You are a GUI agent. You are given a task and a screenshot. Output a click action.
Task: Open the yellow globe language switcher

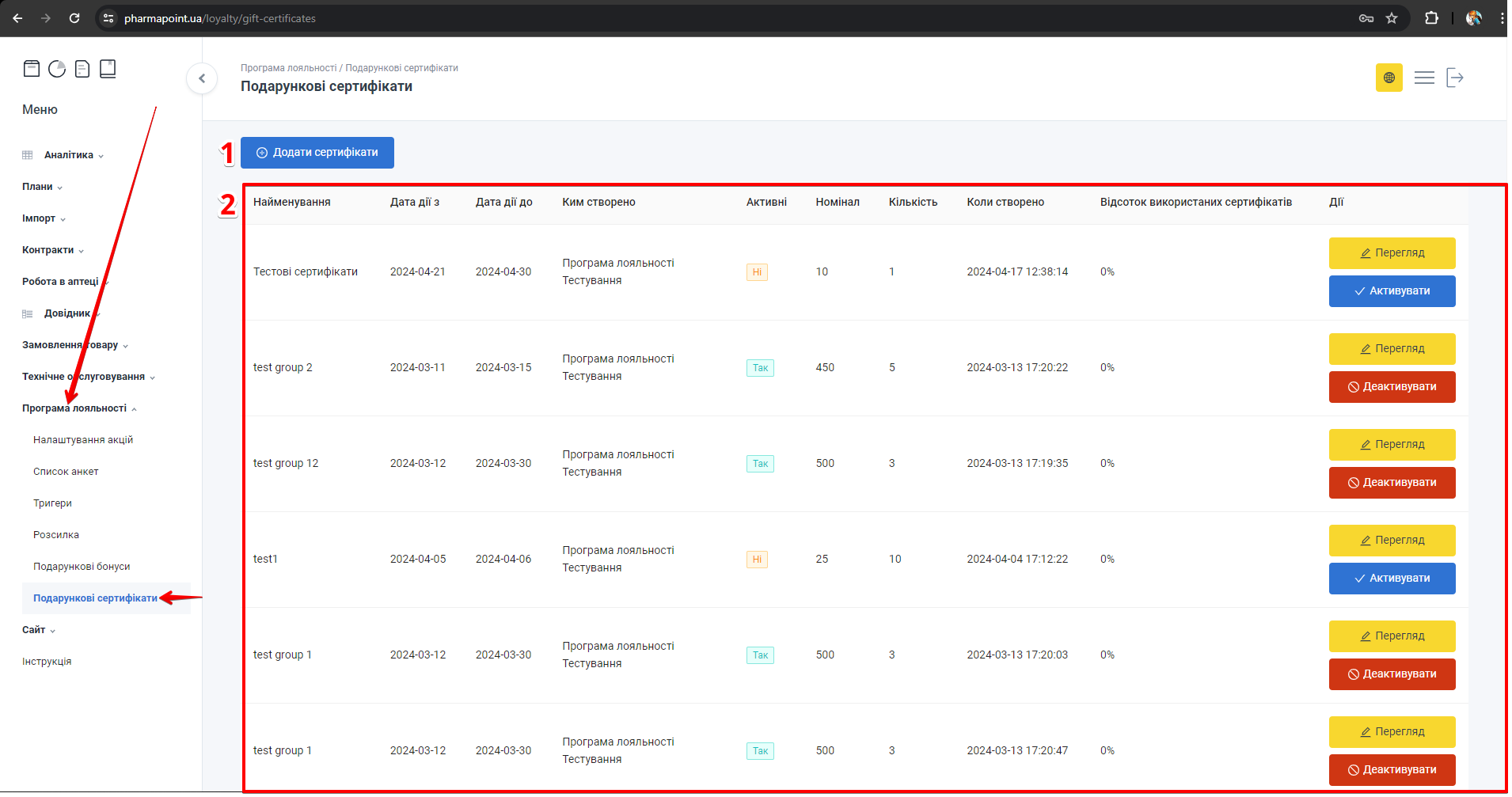coord(1389,78)
